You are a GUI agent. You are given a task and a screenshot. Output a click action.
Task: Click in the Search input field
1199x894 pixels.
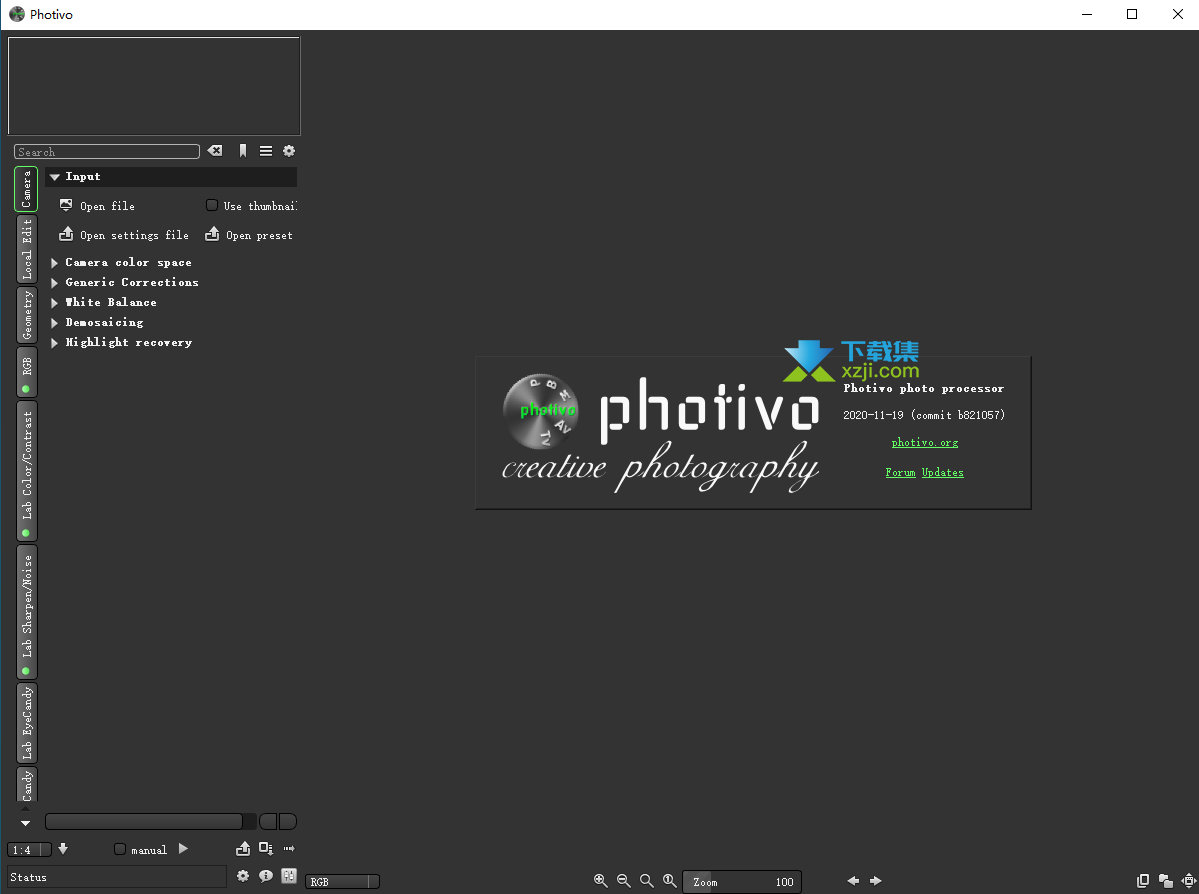(x=107, y=151)
